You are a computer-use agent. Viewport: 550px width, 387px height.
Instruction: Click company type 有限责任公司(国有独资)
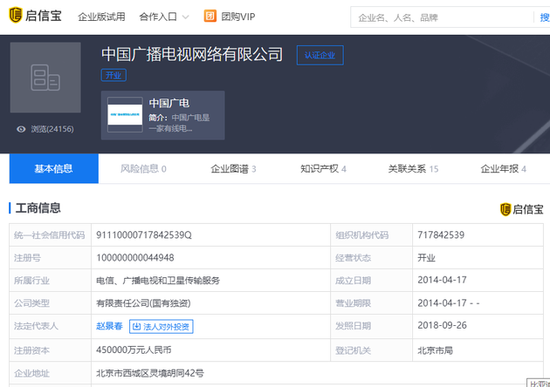[143, 303]
